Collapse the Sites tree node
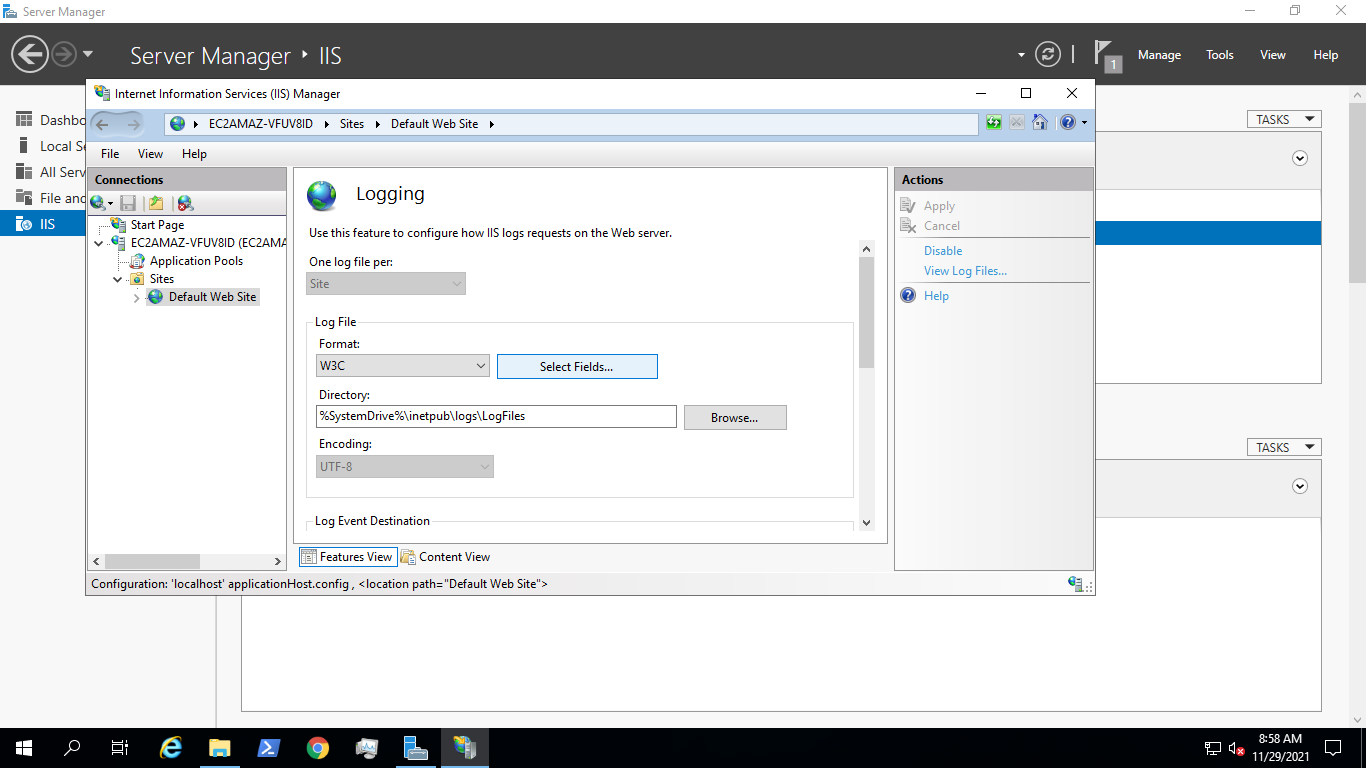 [117, 279]
